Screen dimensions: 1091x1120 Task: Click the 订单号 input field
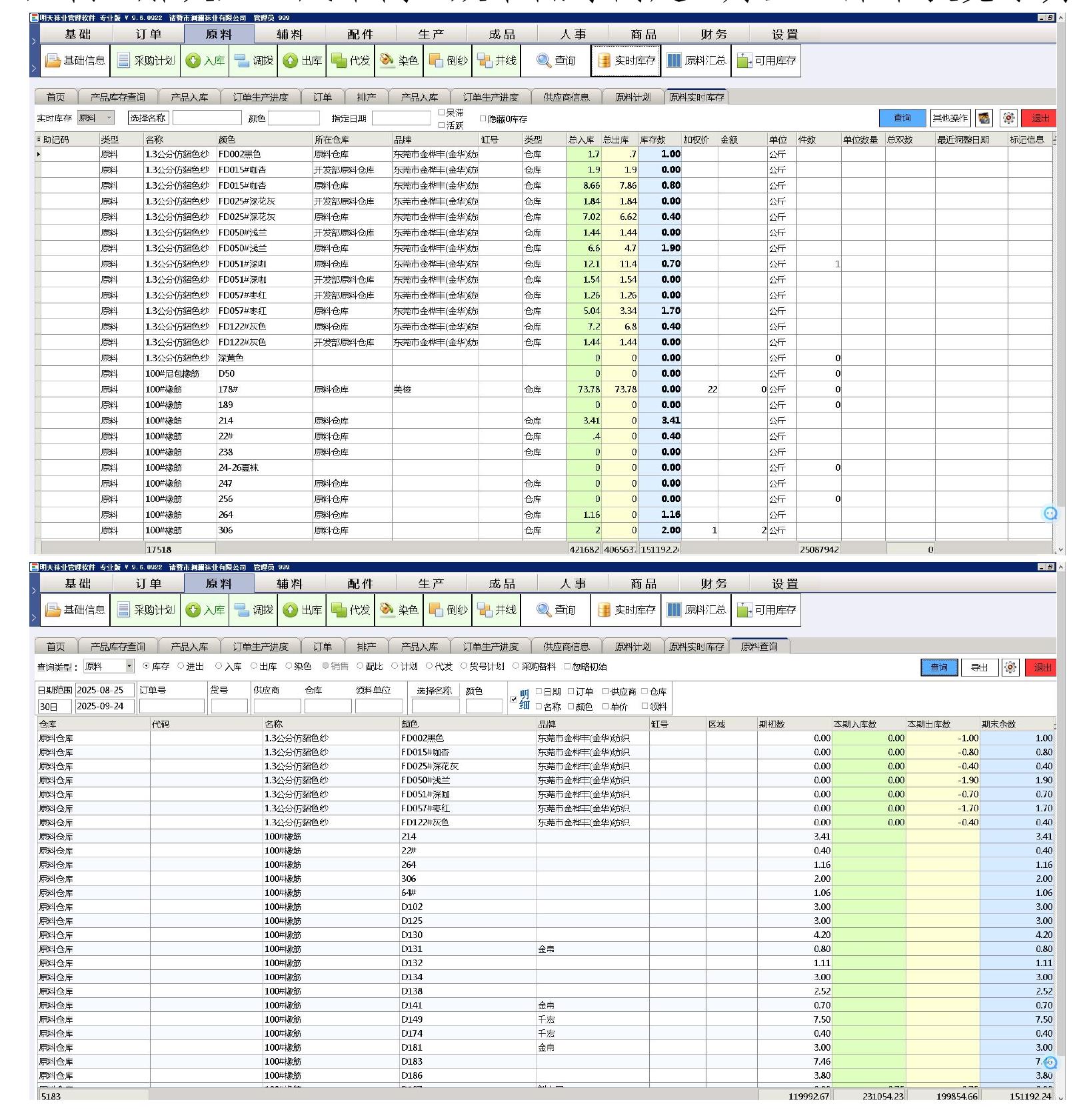(172, 706)
